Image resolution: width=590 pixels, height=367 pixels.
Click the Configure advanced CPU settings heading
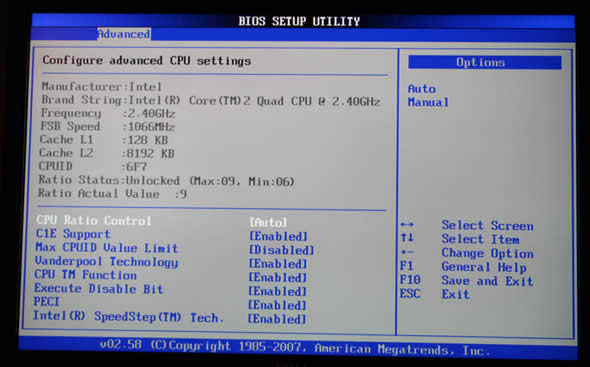[x=147, y=61]
